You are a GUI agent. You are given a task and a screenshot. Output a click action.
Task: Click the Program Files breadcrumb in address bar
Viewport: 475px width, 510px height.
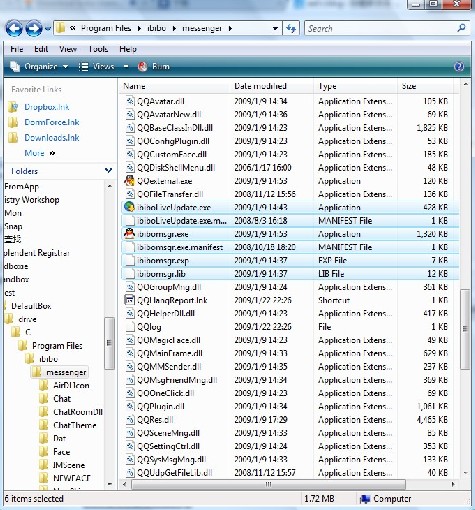[x=106, y=29]
